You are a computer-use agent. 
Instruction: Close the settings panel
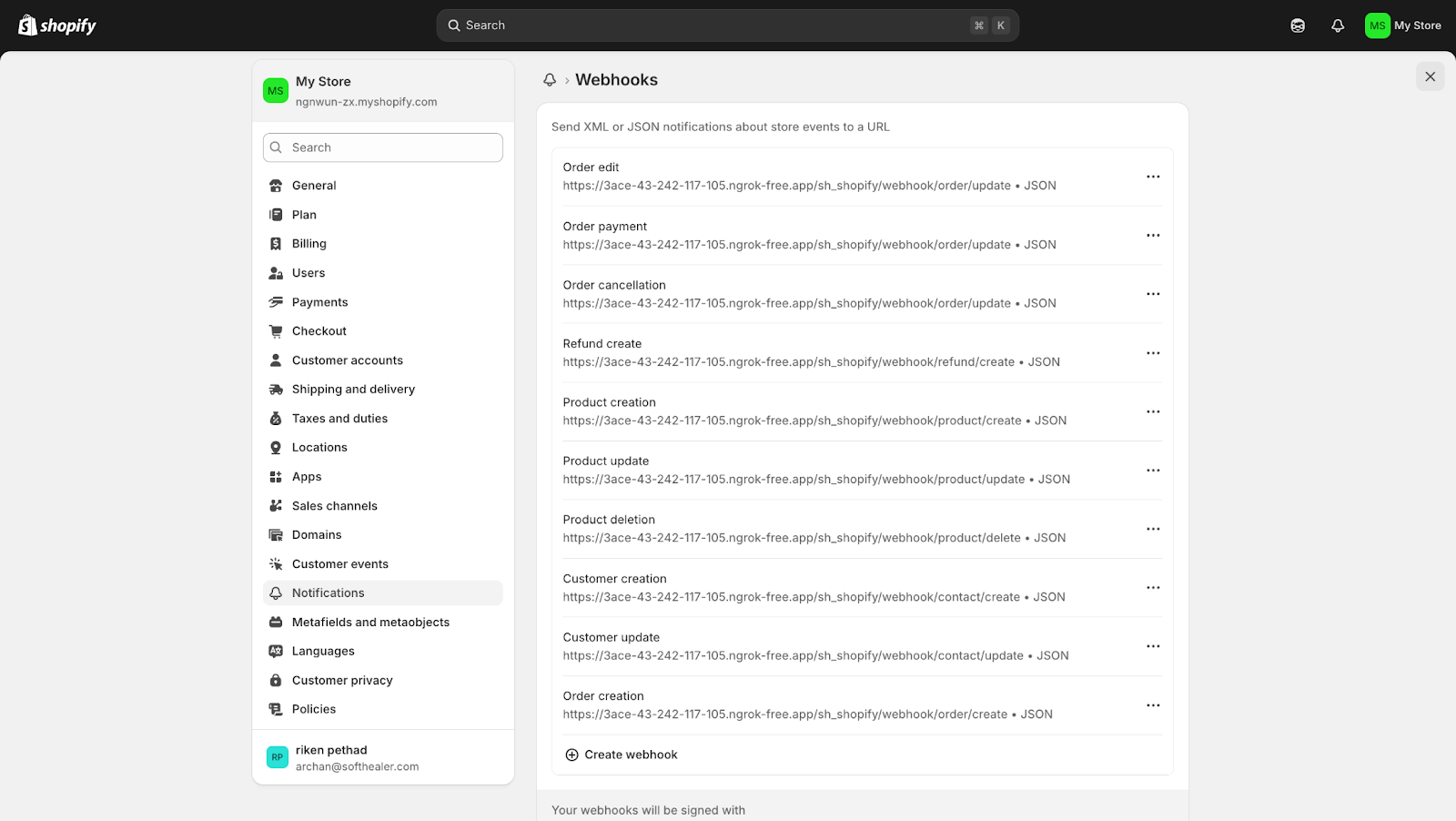pyautogui.click(x=1430, y=76)
